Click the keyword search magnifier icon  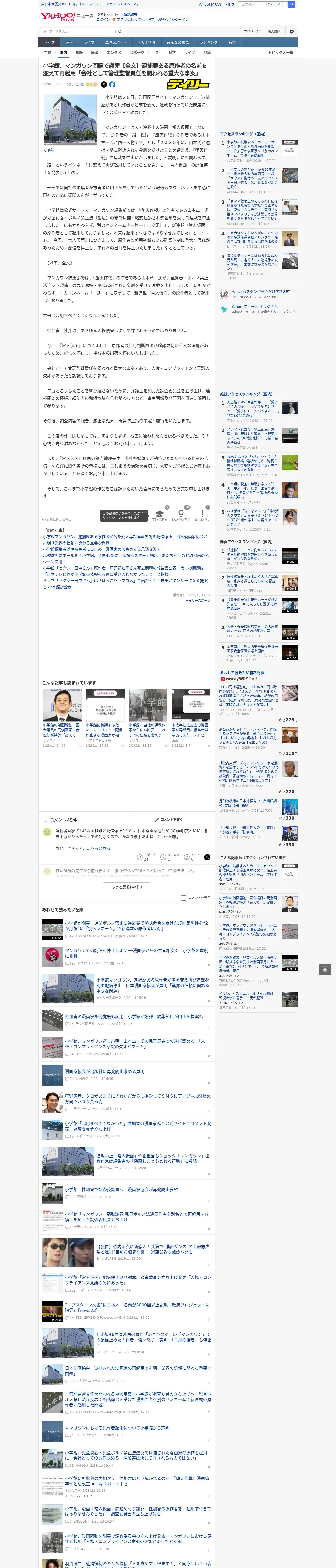pos(120,32)
